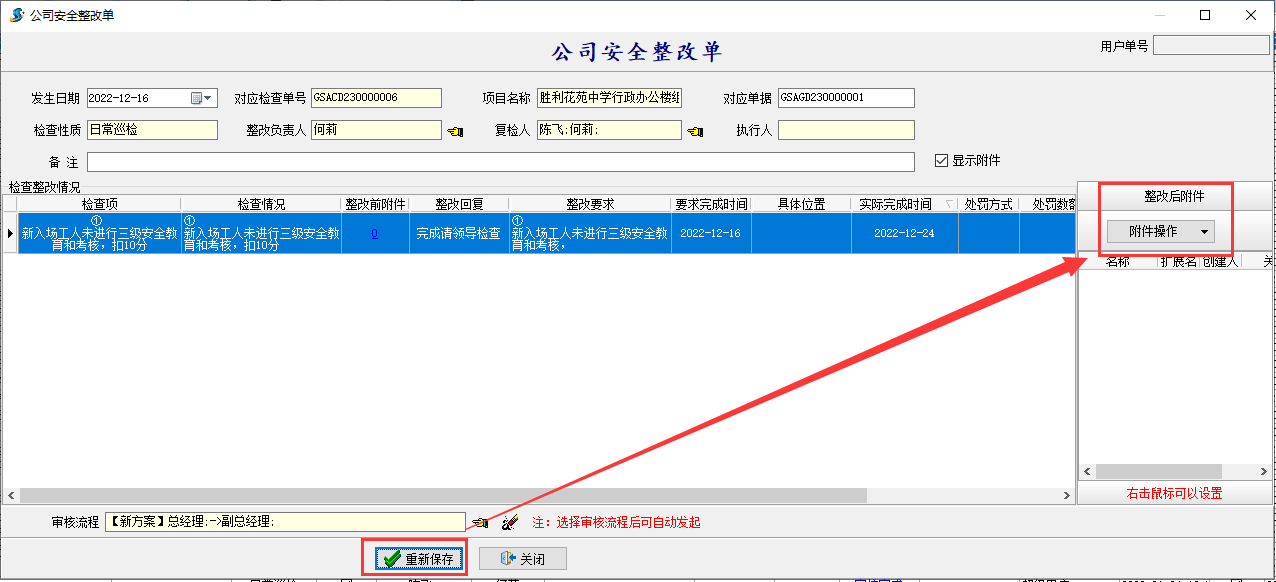Click the row indicator arrow of first record
This screenshot has width=1276, height=582.
pyautogui.click(x=10, y=233)
